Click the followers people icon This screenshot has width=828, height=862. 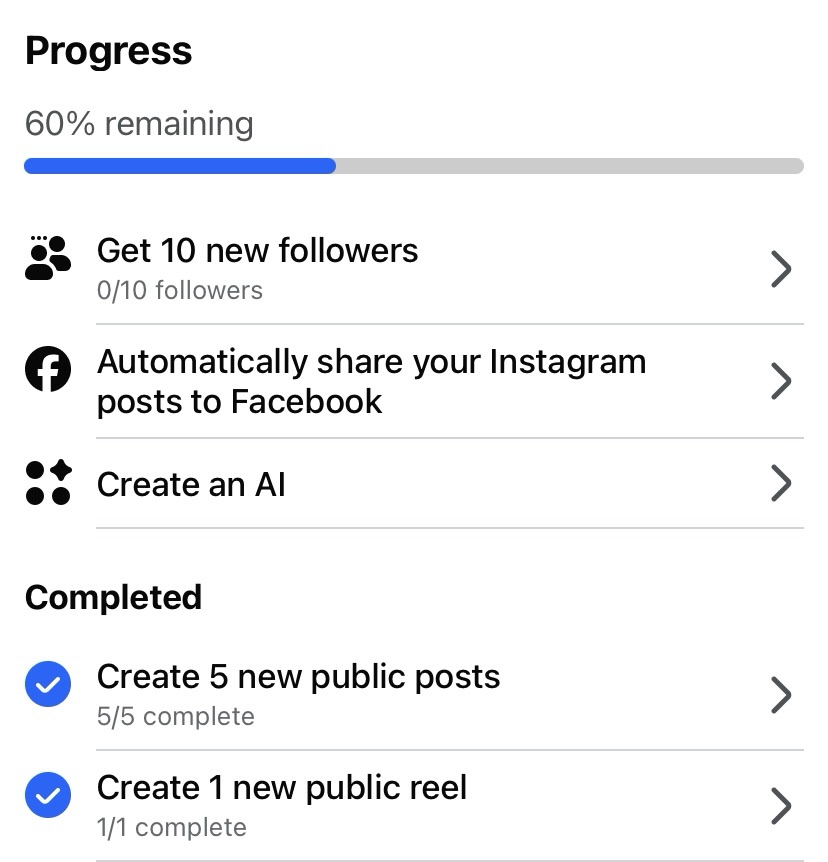point(47,259)
